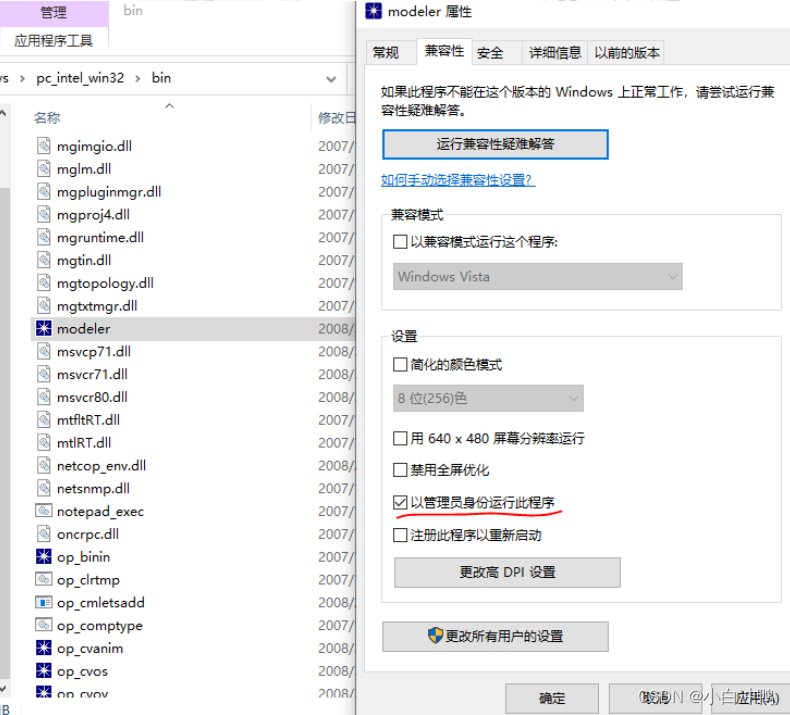Open the 以前的版本 tab
The height and width of the screenshot is (715, 790).
pyautogui.click(x=626, y=52)
